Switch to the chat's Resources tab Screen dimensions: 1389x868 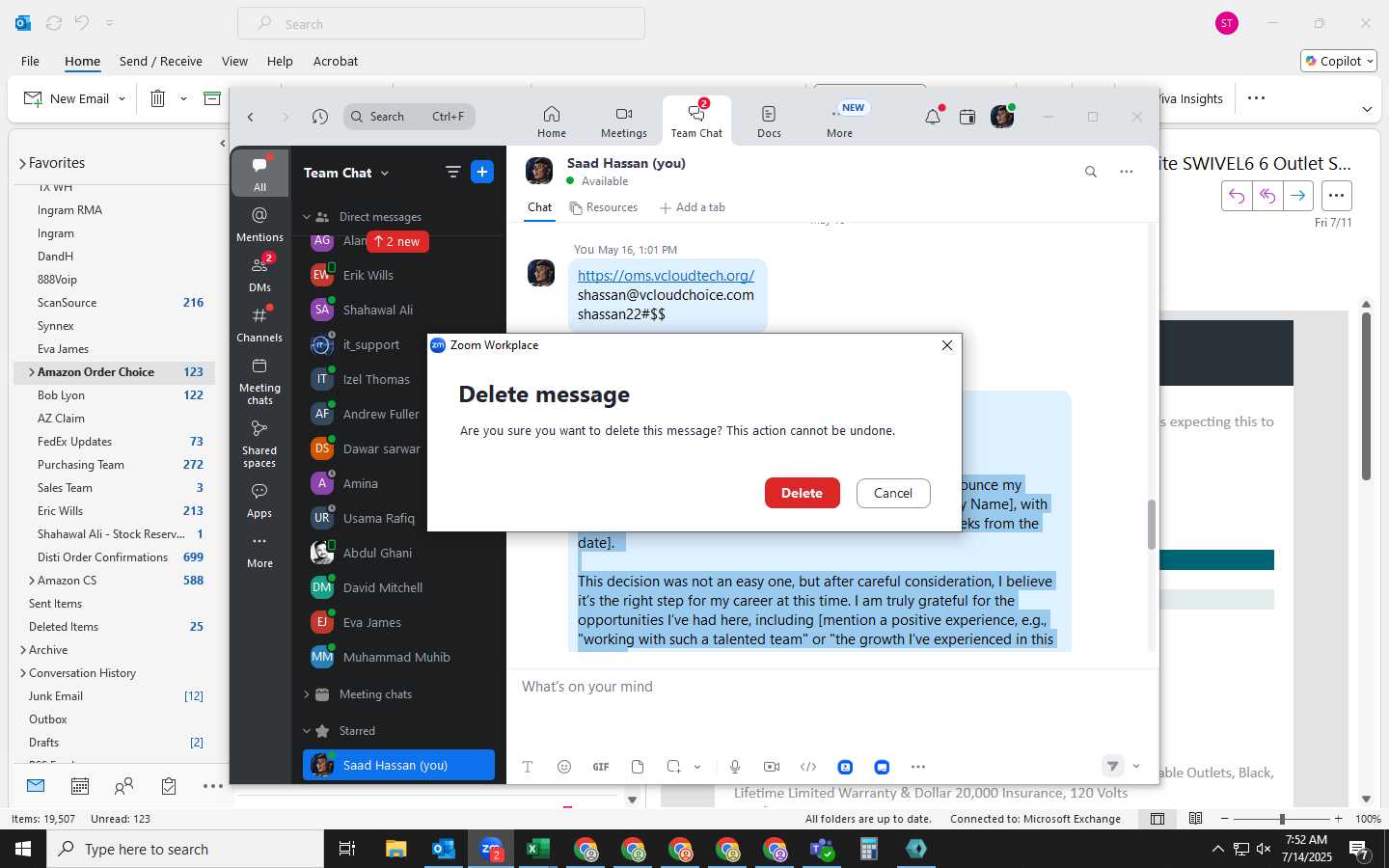(604, 207)
